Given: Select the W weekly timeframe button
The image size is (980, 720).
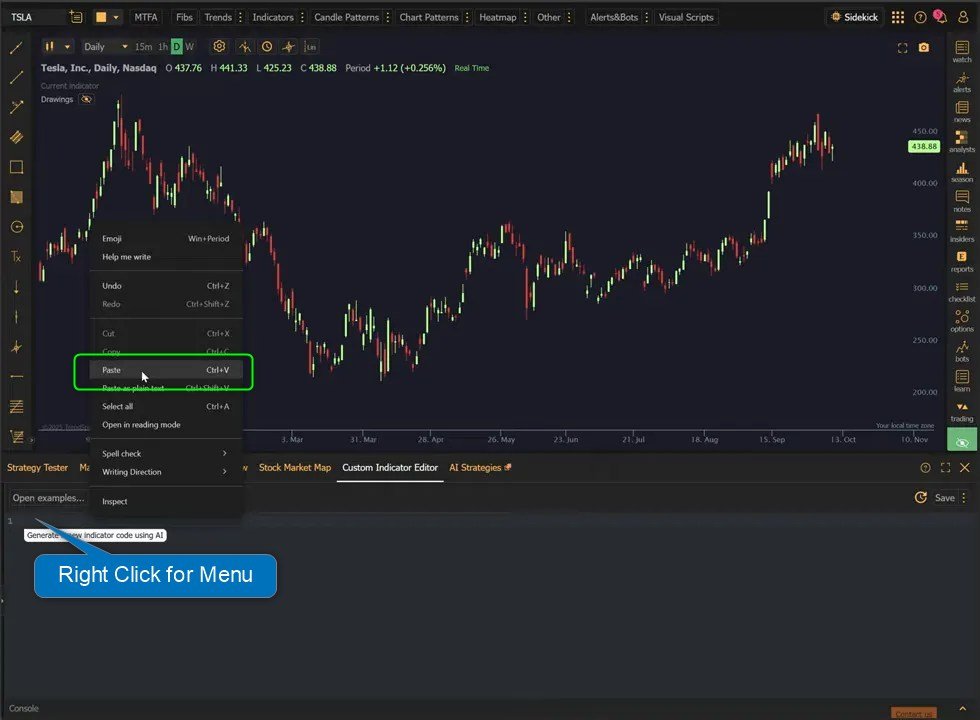Looking at the screenshot, I should coord(189,46).
